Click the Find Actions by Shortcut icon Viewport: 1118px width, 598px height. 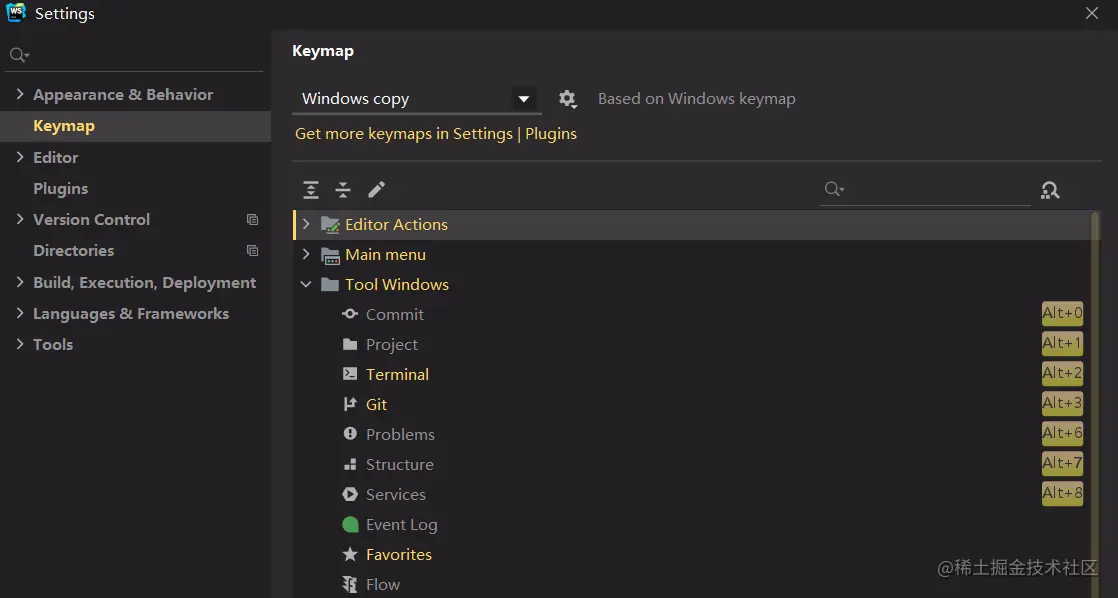click(1050, 190)
